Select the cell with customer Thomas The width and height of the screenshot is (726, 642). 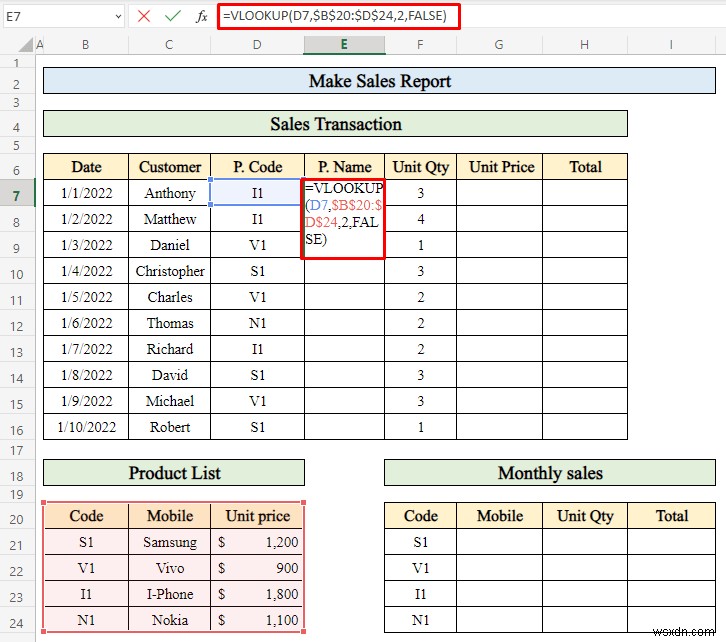click(x=169, y=323)
